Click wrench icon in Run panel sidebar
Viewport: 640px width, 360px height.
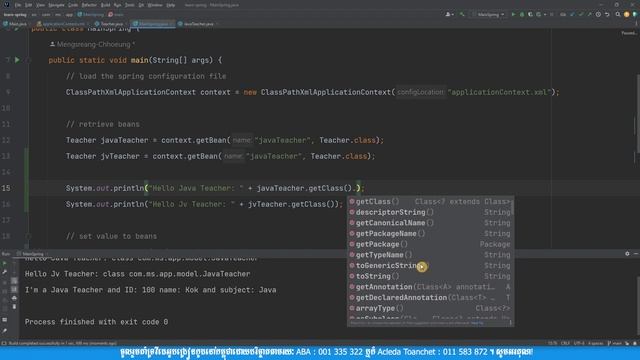point(5,272)
